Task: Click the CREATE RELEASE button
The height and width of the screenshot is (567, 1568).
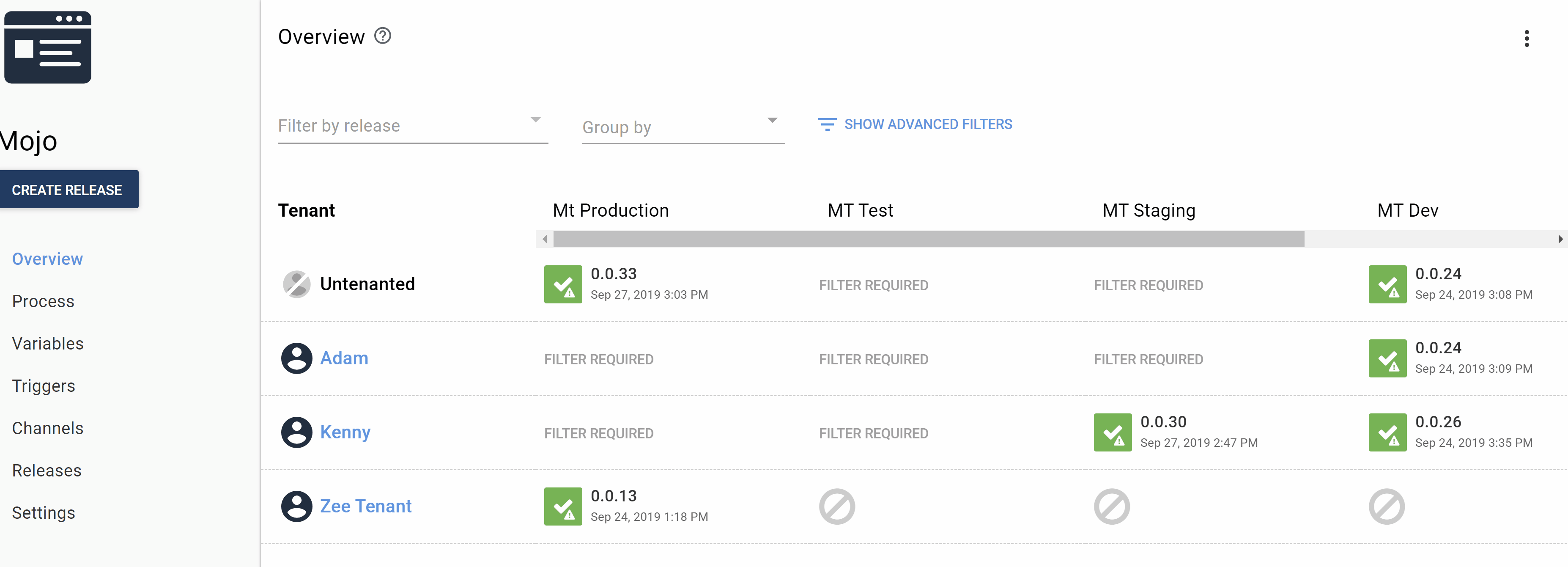Action: (69, 189)
